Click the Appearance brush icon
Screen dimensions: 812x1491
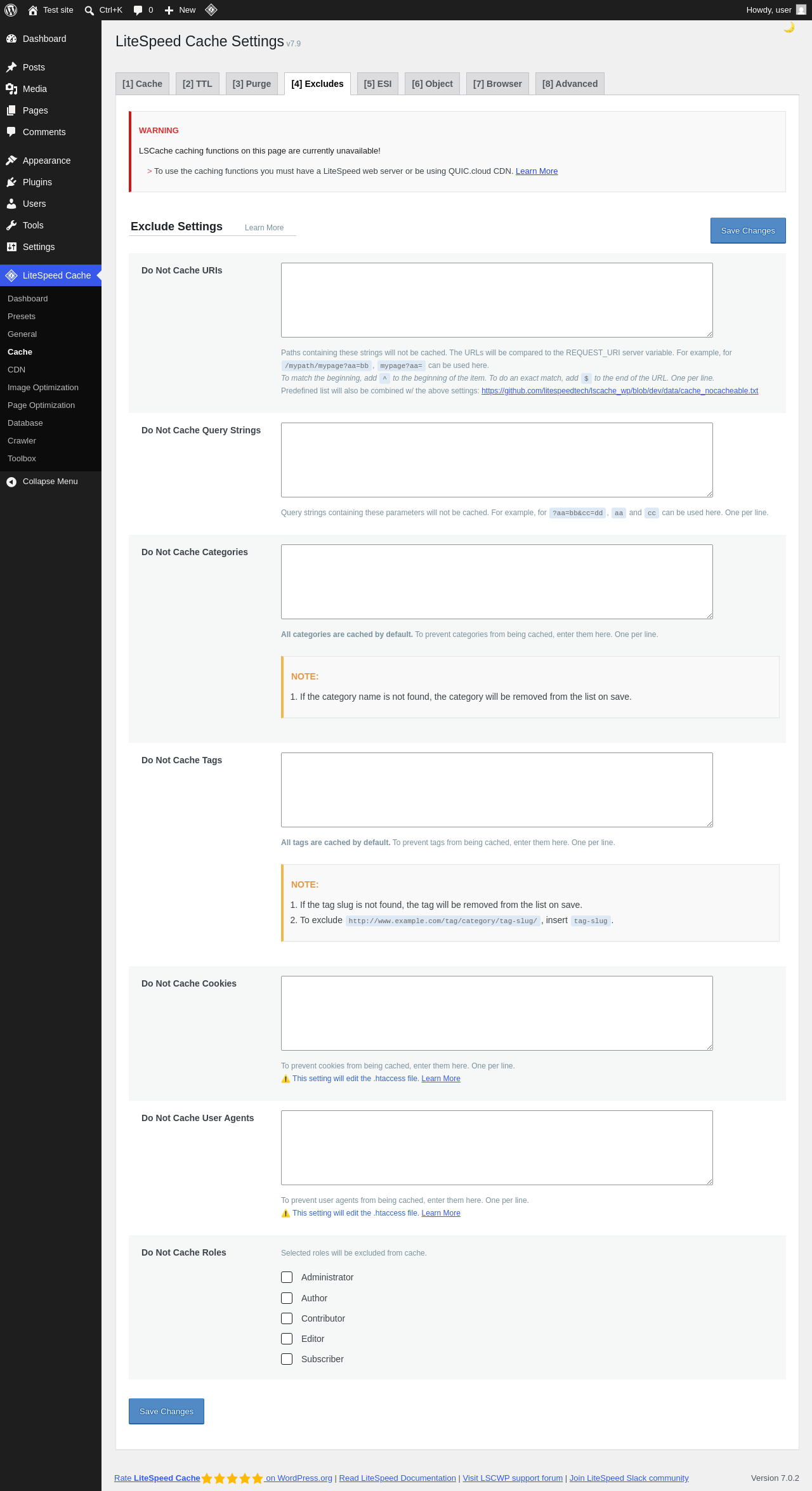point(11,161)
